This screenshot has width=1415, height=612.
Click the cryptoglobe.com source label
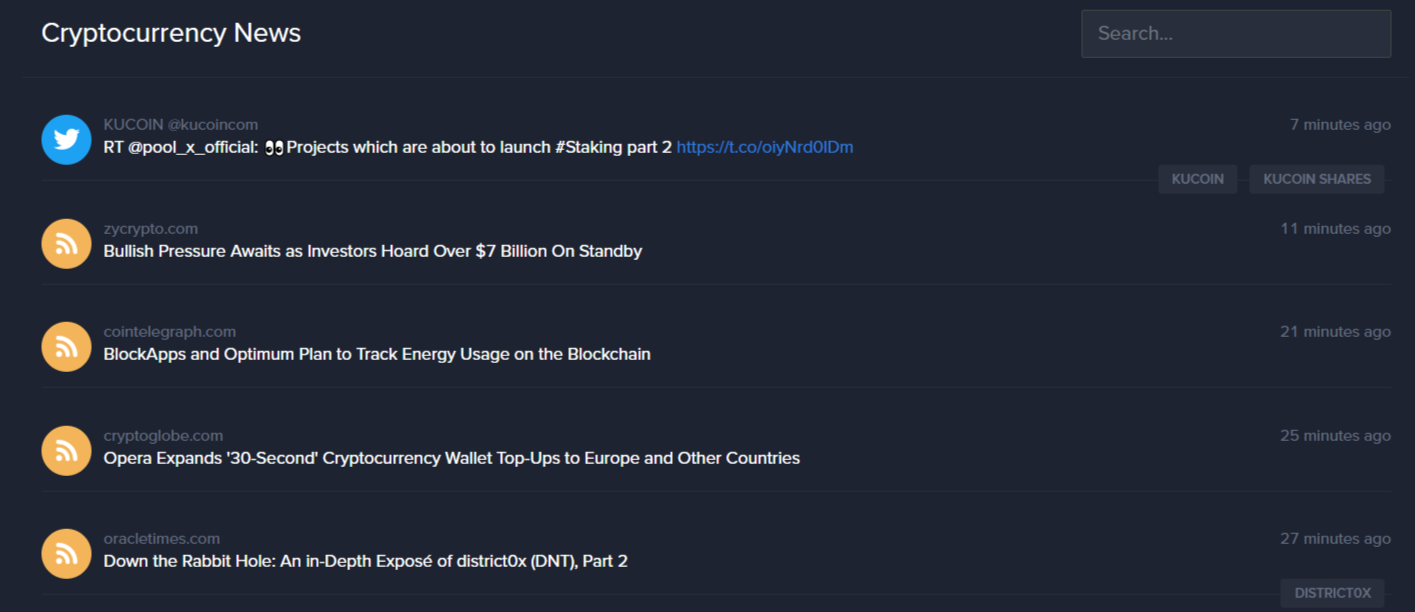tap(163, 436)
